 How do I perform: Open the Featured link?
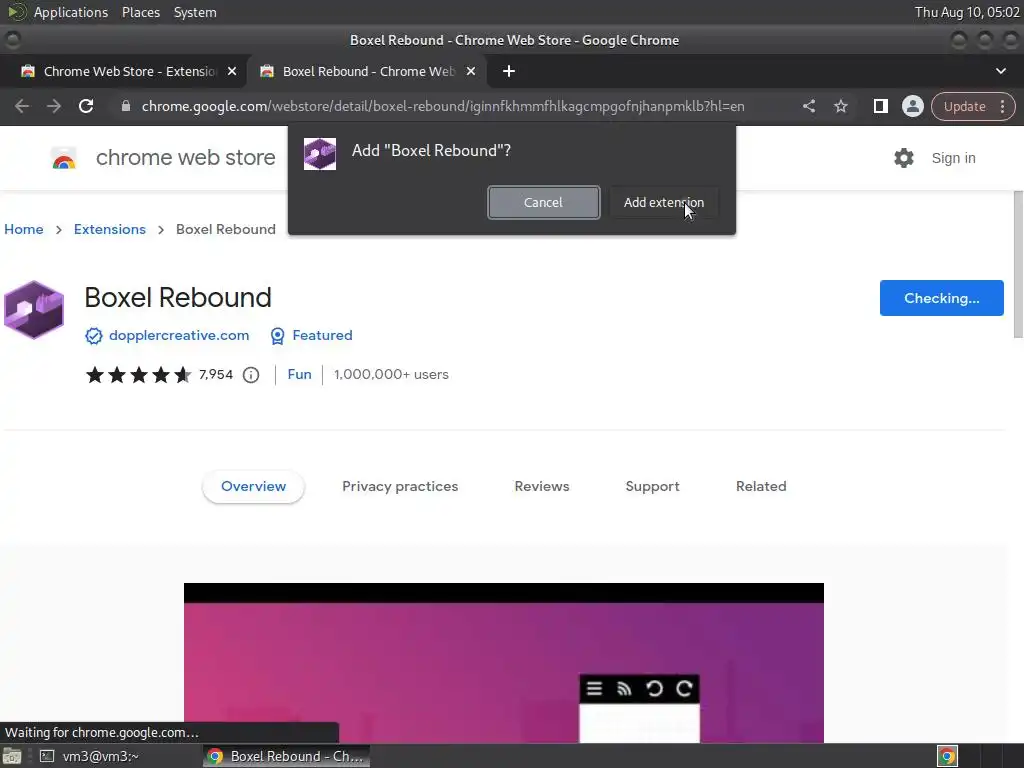click(322, 335)
